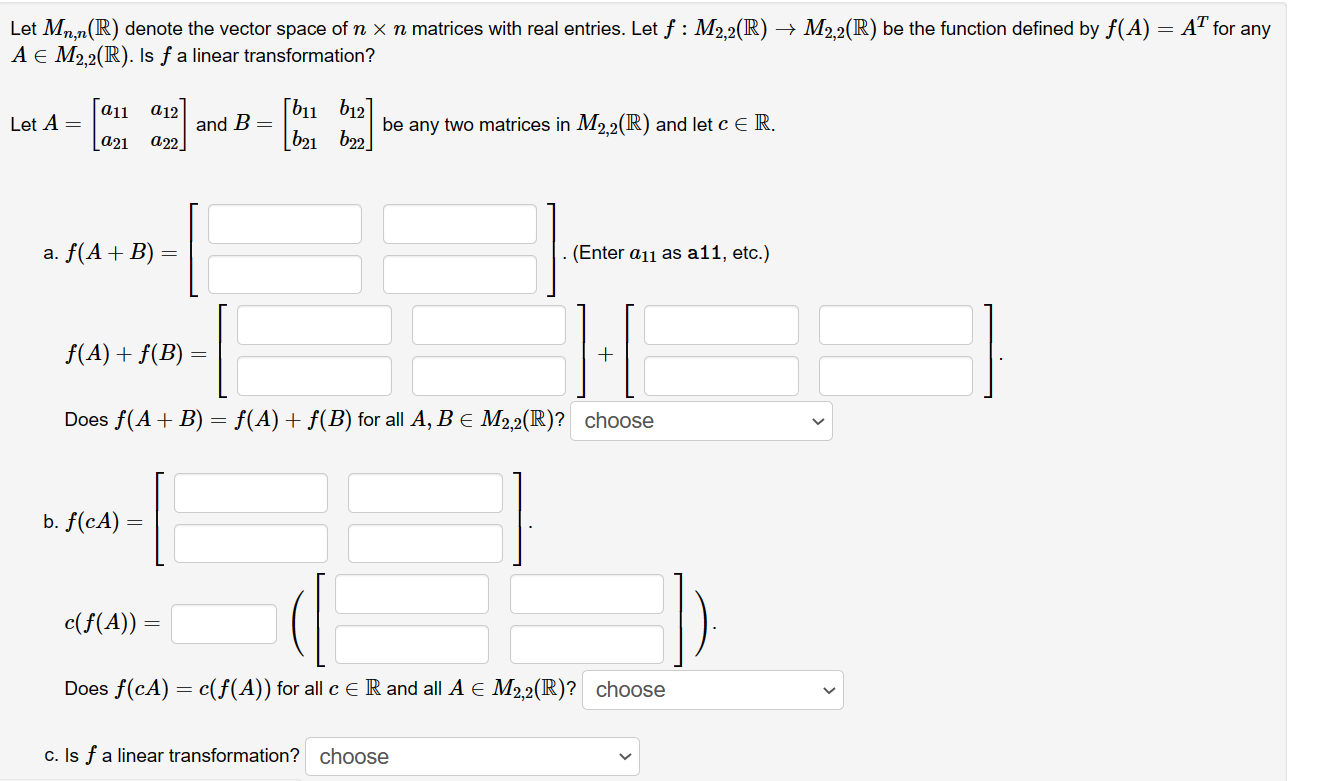
Task: Click the bottom-right entry box of f(A+B)
Action: click(458, 273)
